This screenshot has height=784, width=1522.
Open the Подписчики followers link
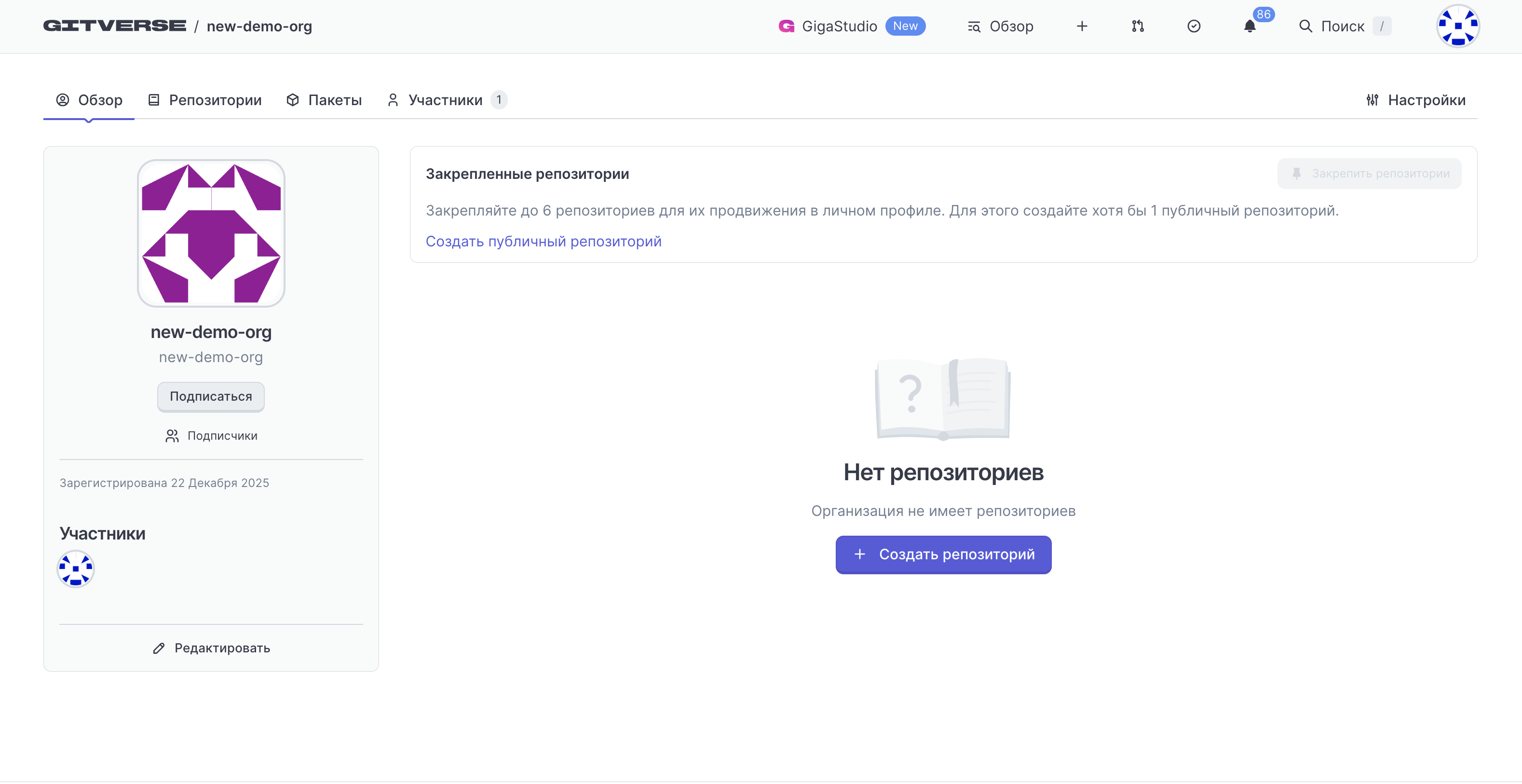click(x=211, y=435)
